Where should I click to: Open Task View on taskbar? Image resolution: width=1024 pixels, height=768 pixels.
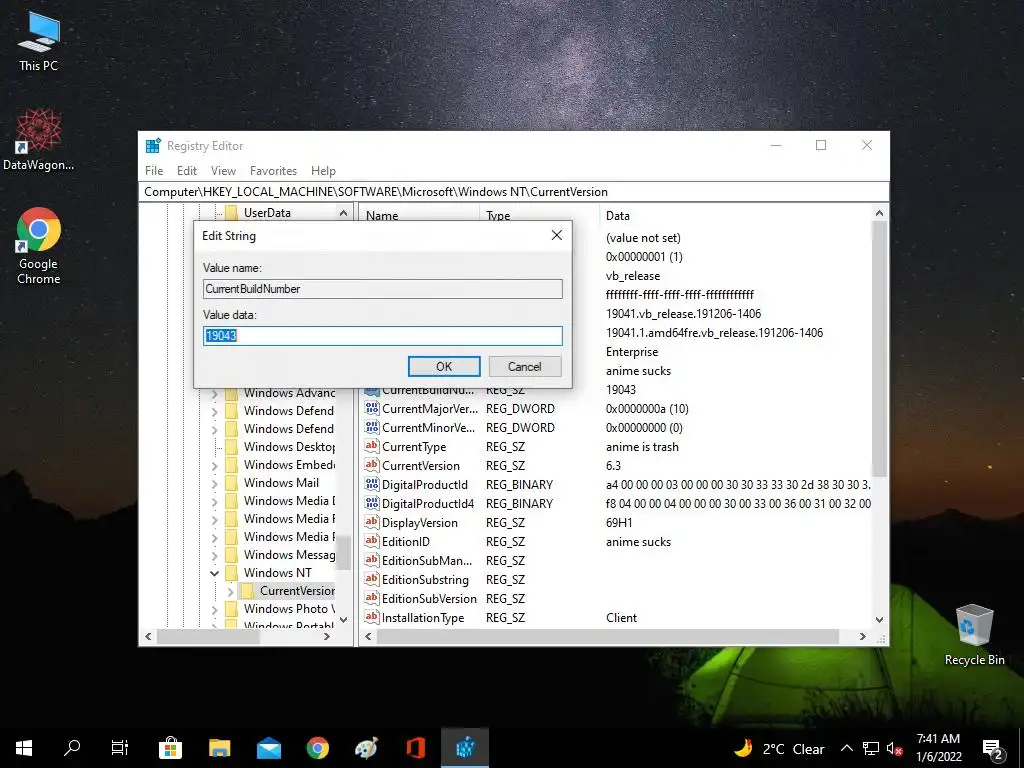120,748
